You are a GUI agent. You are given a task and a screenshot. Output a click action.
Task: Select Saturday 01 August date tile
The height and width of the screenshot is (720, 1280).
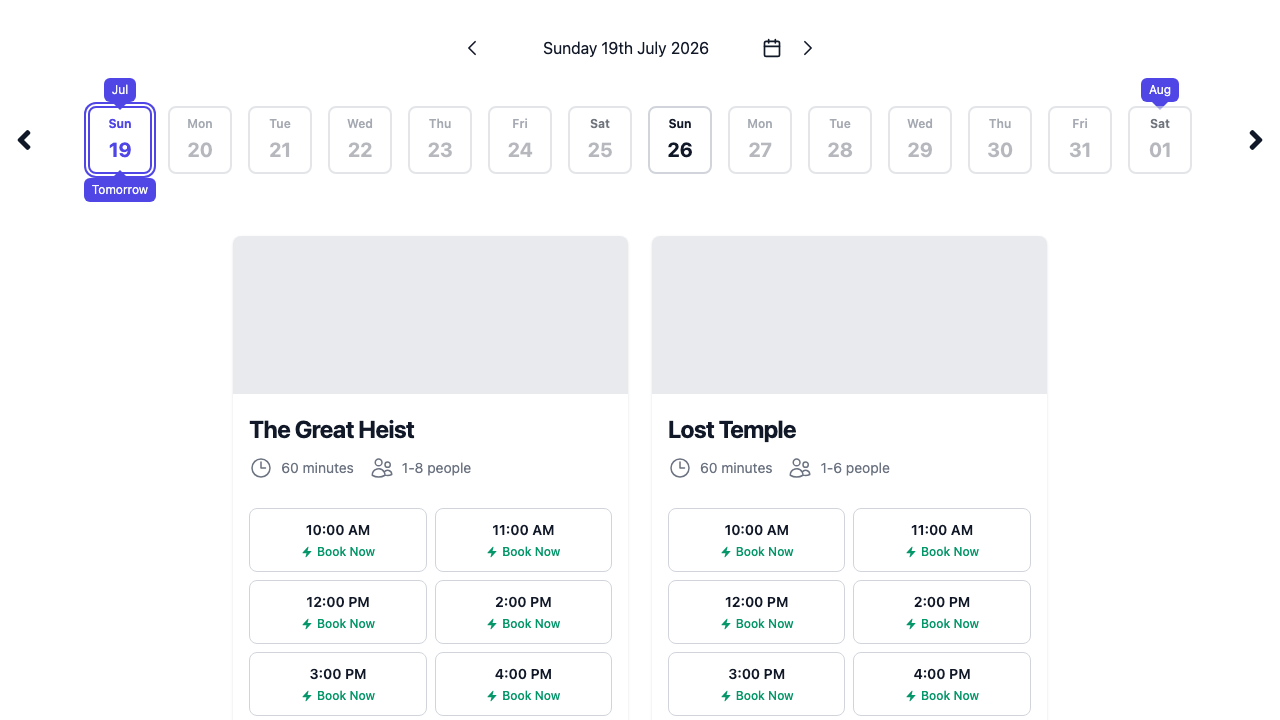tap(1160, 140)
